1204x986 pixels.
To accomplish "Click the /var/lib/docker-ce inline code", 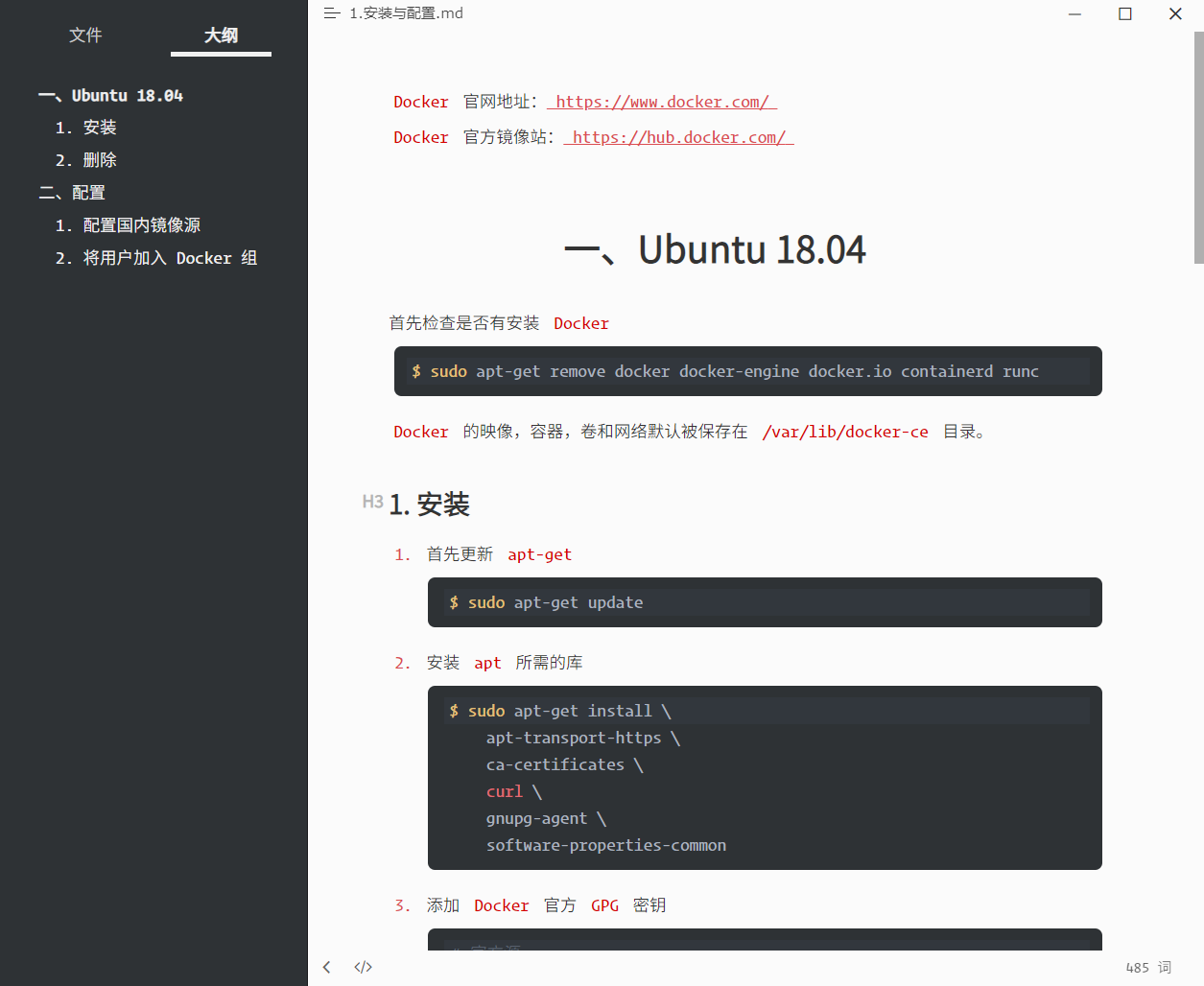I will tap(845, 432).
